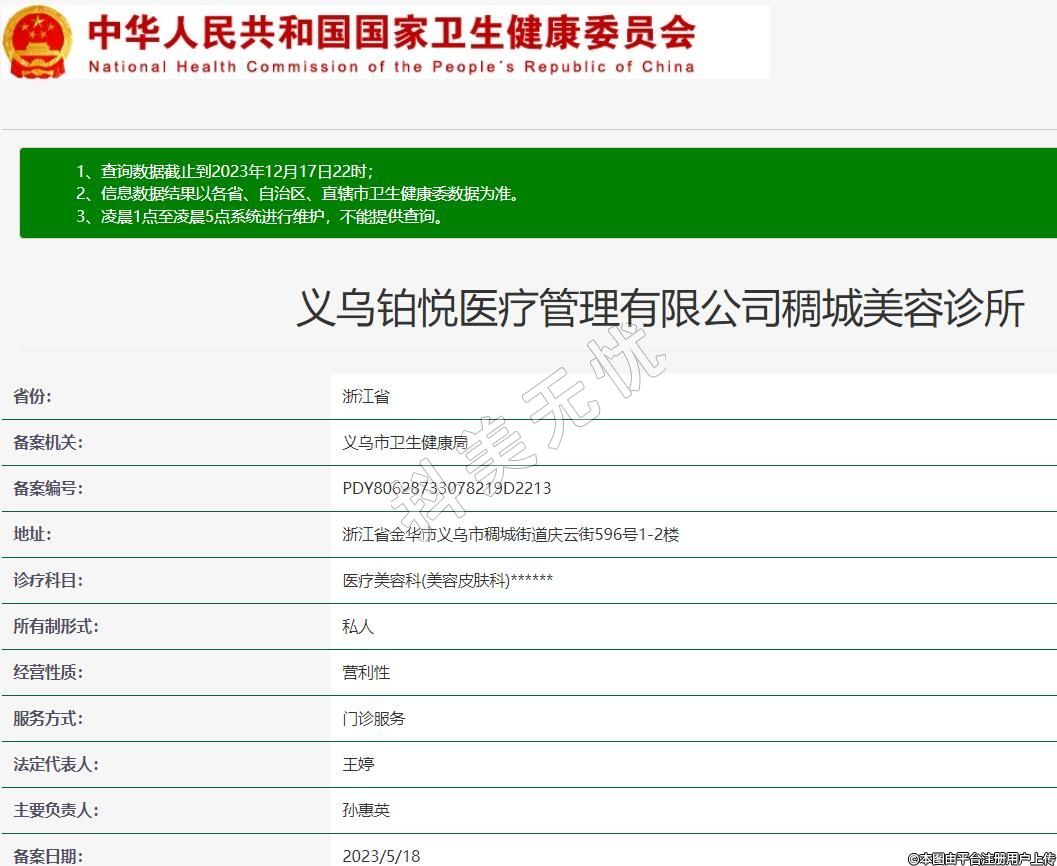Click the address value with 庆云街596号
The height and width of the screenshot is (866, 1057).
click(510, 535)
